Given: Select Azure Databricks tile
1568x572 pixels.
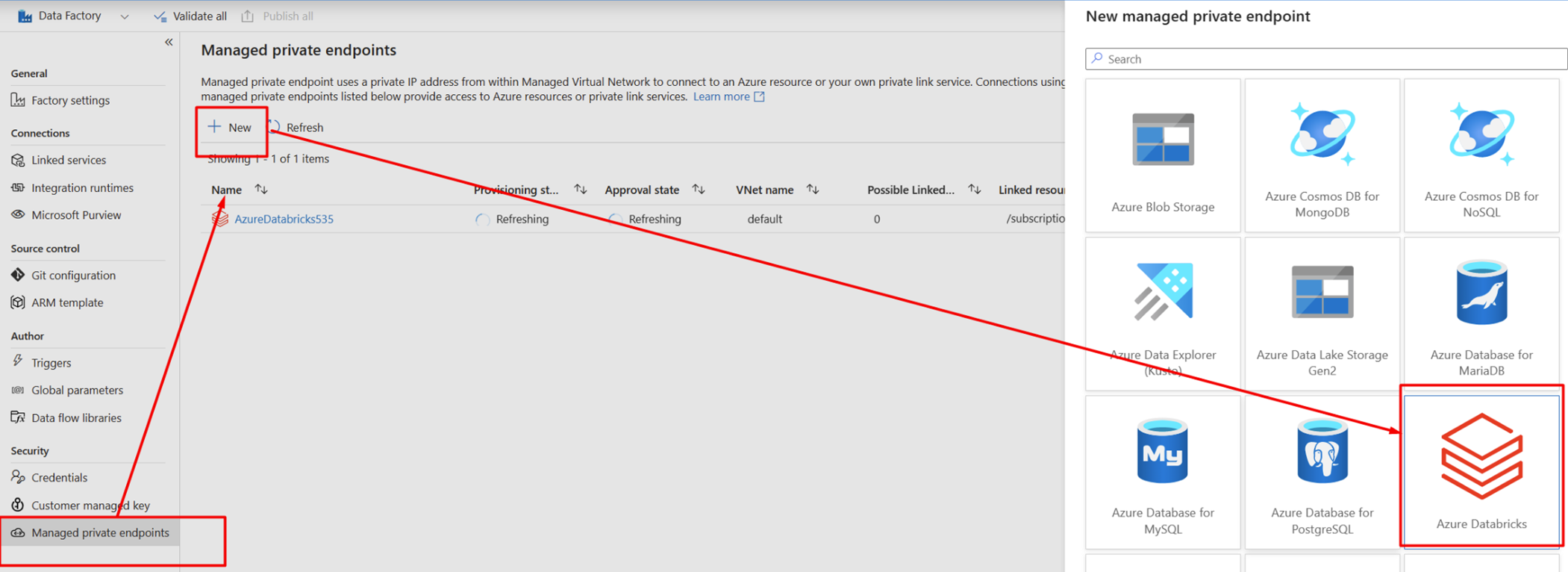Looking at the screenshot, I should [1481, 472].
